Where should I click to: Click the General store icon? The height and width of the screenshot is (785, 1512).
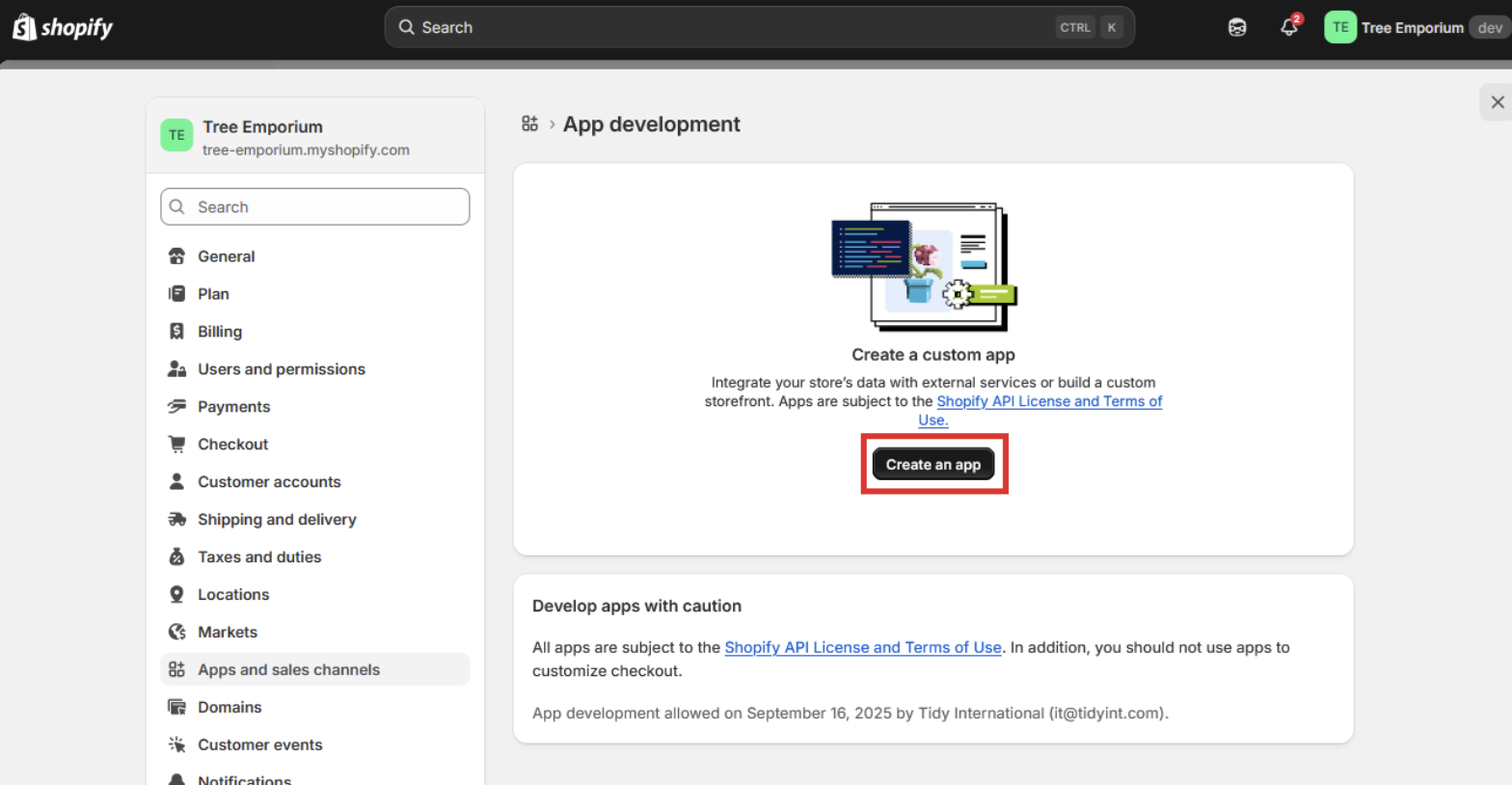point(176,257)
